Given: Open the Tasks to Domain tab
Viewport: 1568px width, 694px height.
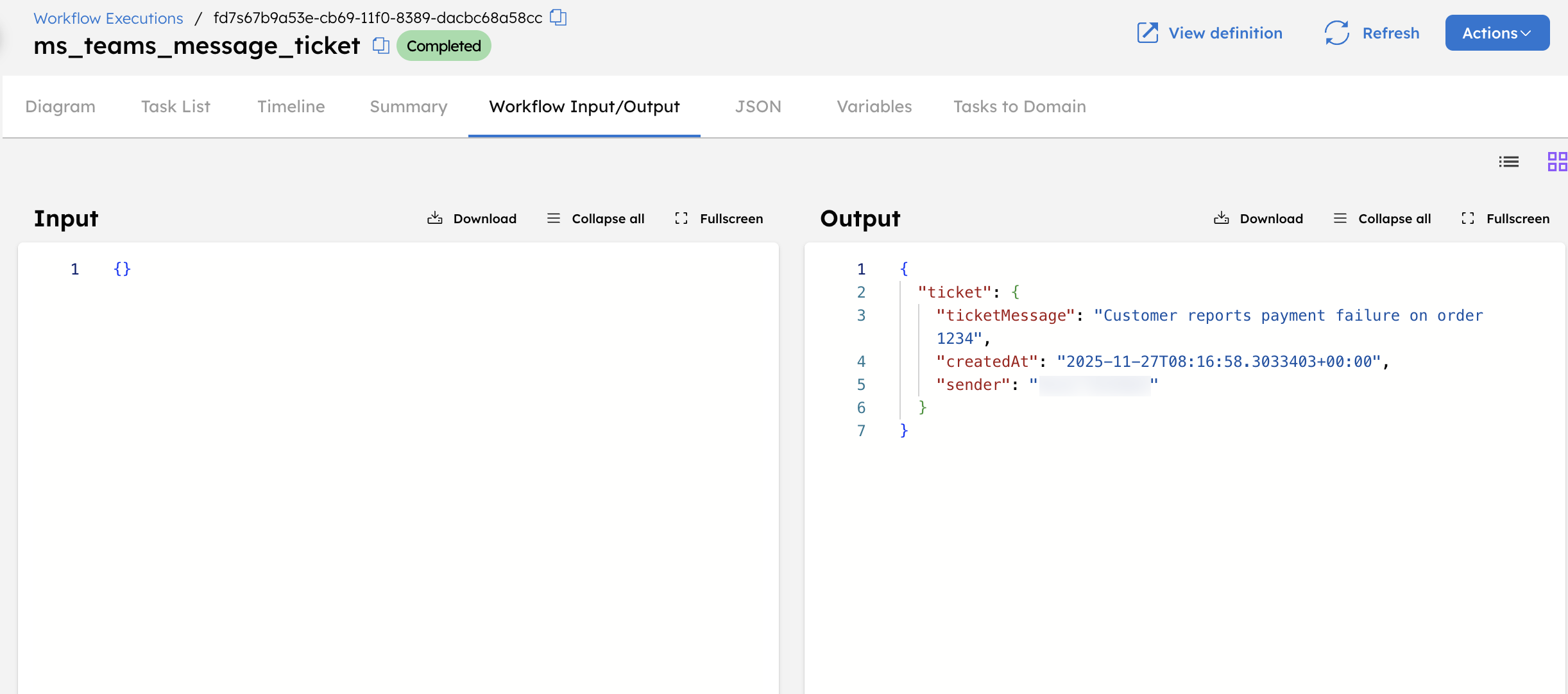Looking at the screenshot, I should [1019, 106].
